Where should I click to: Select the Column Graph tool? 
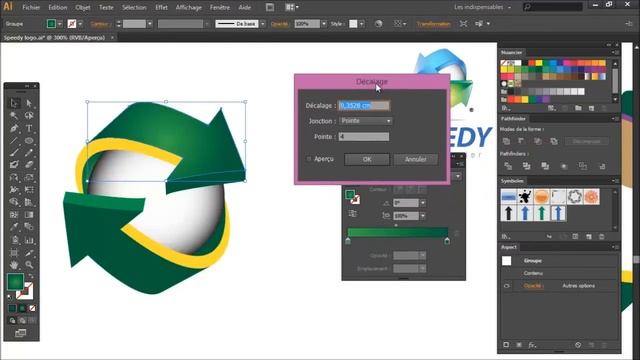(x=29, y=240)
